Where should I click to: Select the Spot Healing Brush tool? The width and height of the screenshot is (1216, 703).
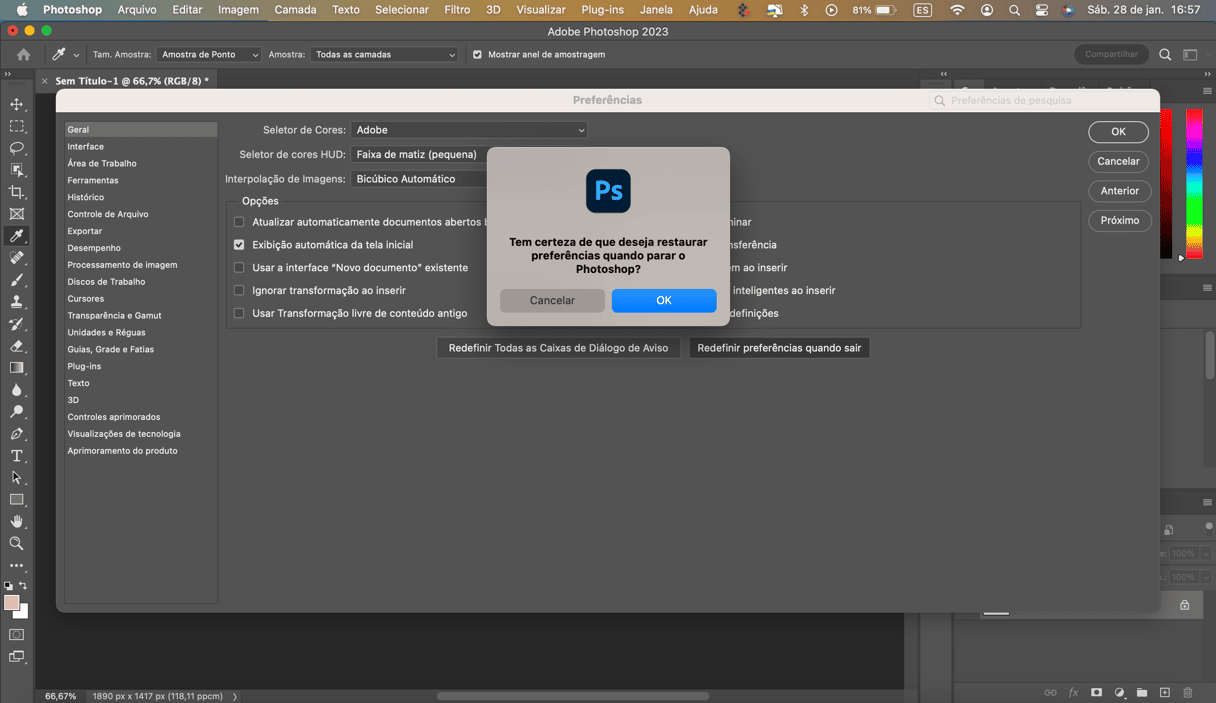(x=17, y=258)
